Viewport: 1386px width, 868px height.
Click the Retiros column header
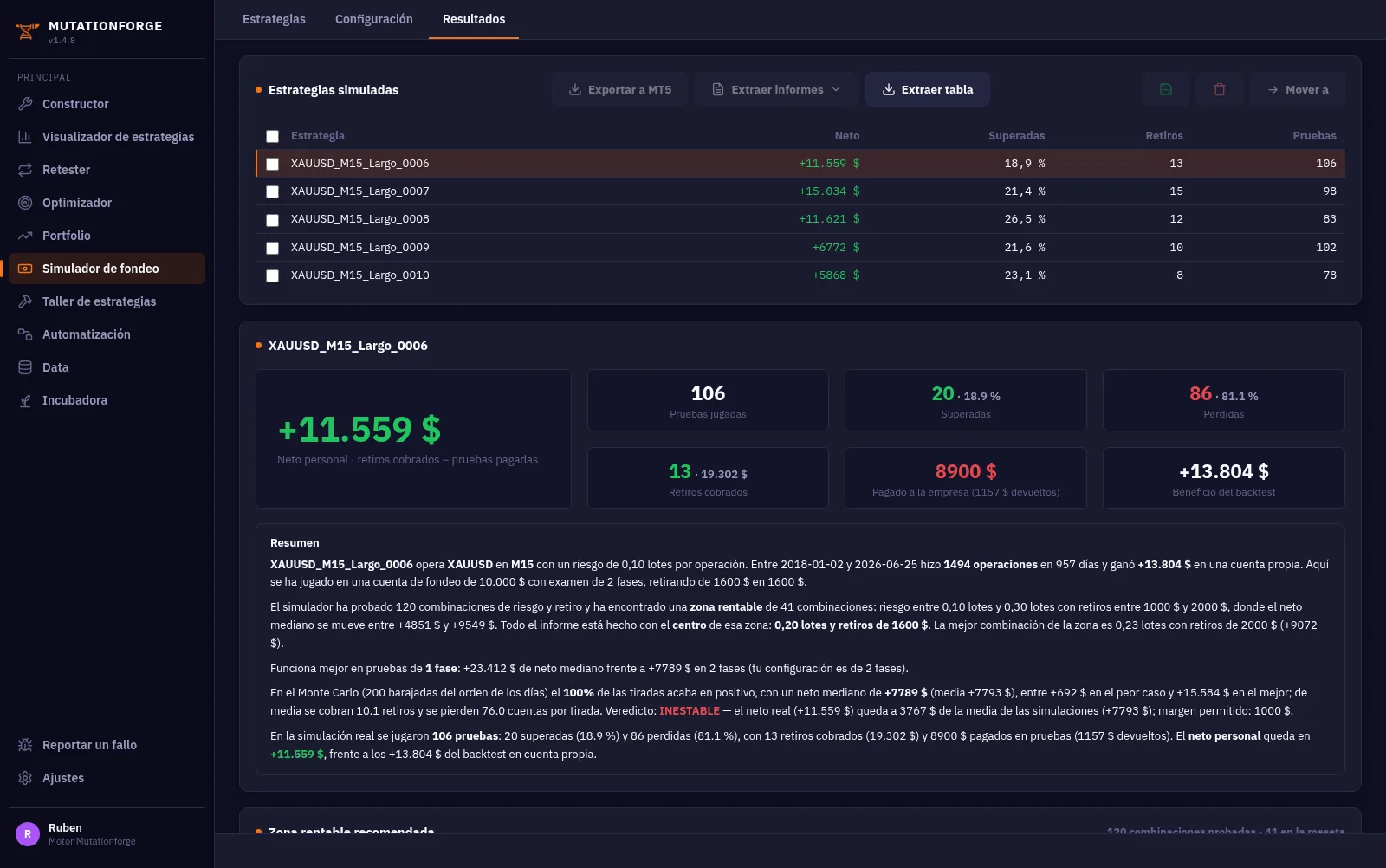(1164, 136)
